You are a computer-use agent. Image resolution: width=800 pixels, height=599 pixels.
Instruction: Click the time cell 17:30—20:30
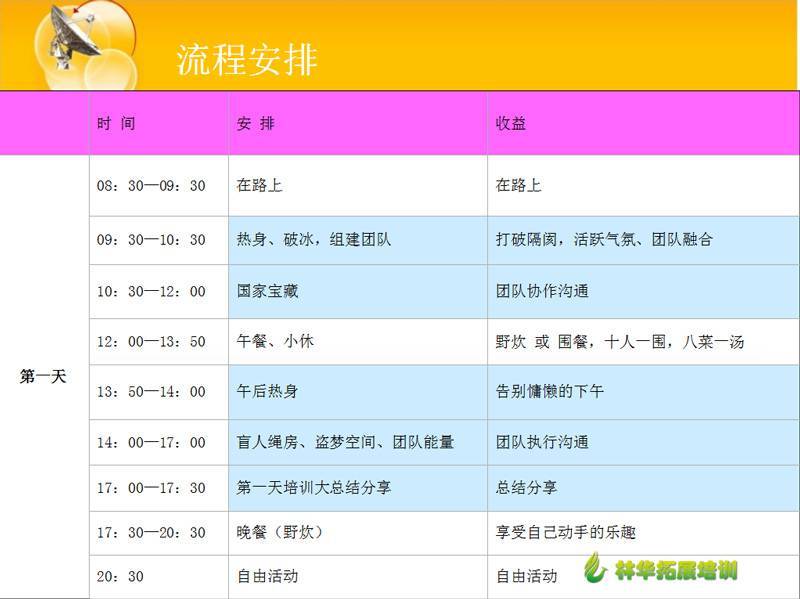tap(159, 533)
